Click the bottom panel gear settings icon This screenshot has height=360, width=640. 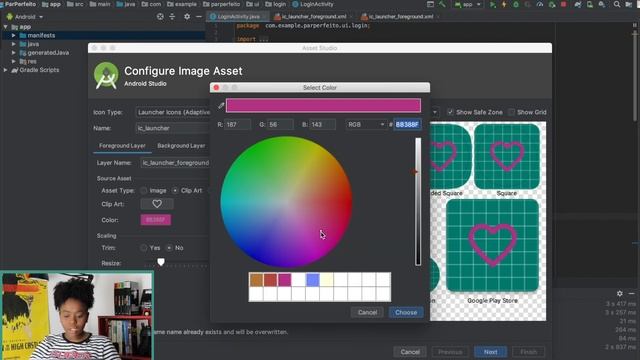620,293
